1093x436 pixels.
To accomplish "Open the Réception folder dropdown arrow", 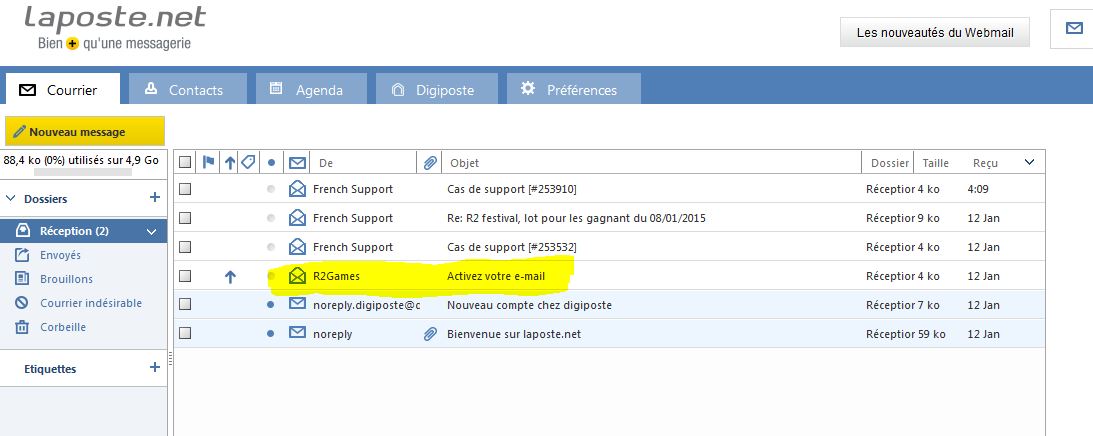I will (152, 232).
